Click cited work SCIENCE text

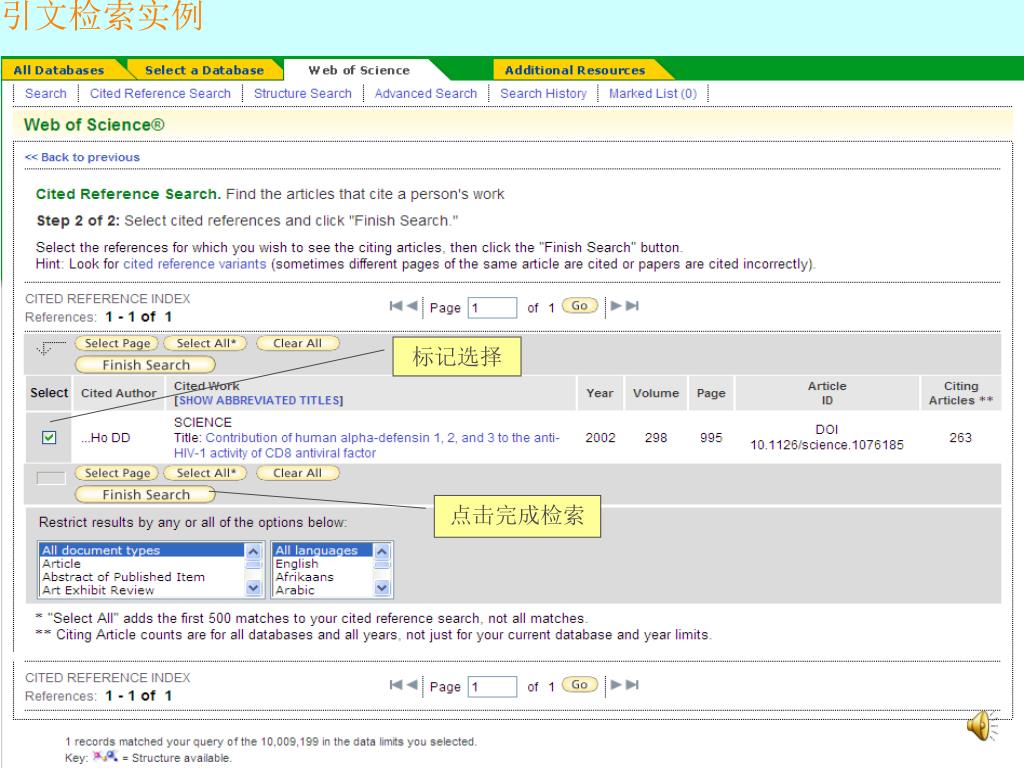tap(202, 423)
